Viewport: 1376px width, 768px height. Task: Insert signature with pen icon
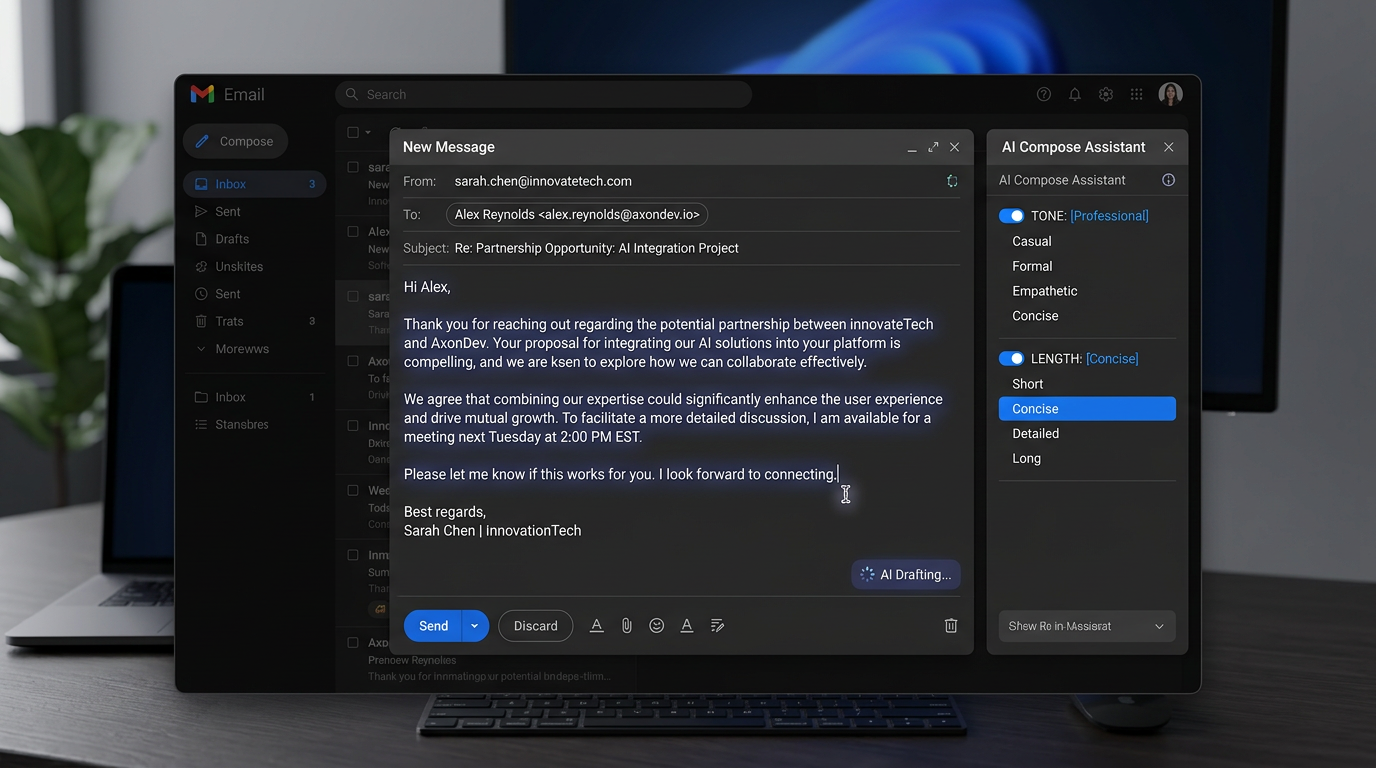717,626
